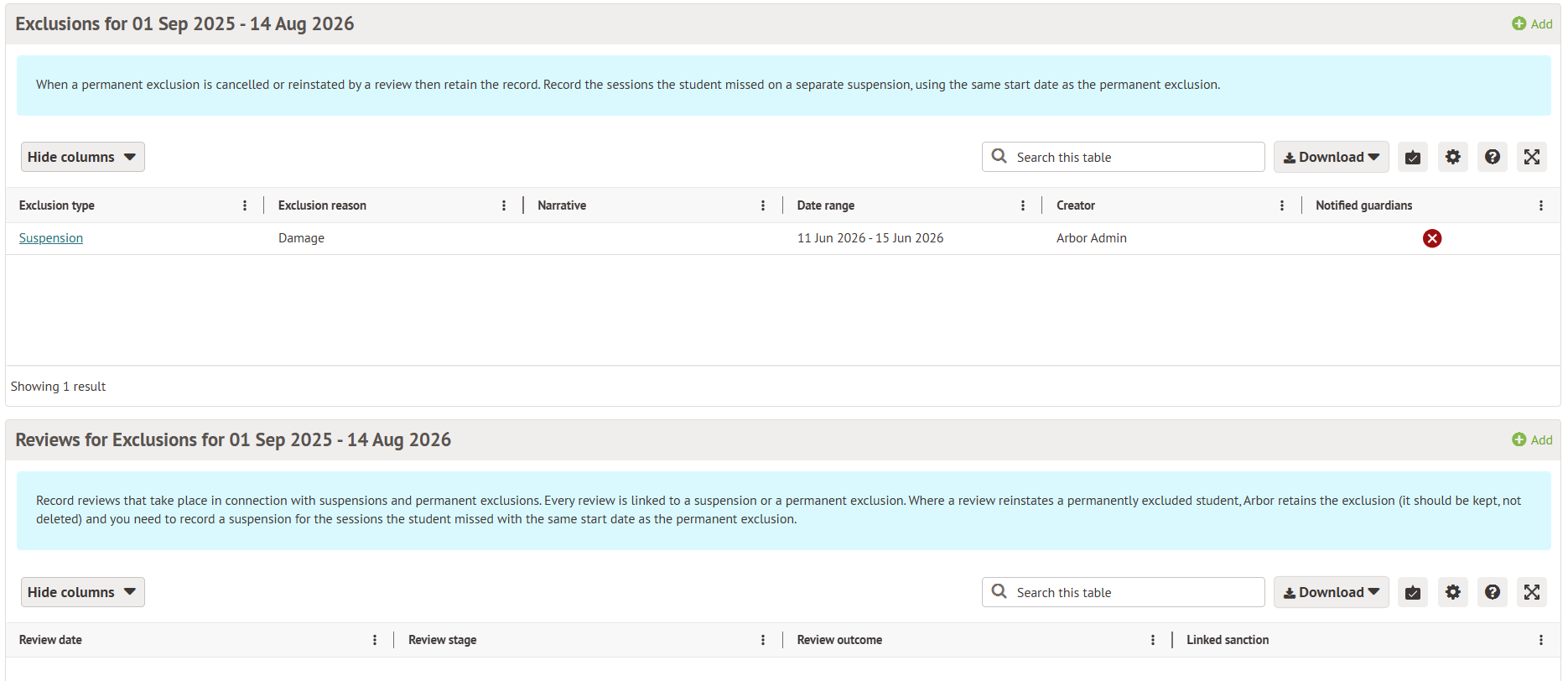Click the Exclusions table search field
Screen dimensions: 1568x681
pos(1123,157)
